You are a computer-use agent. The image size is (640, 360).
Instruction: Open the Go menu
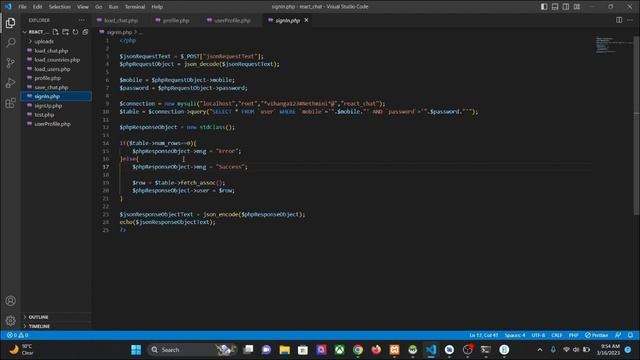click(99, 7)
